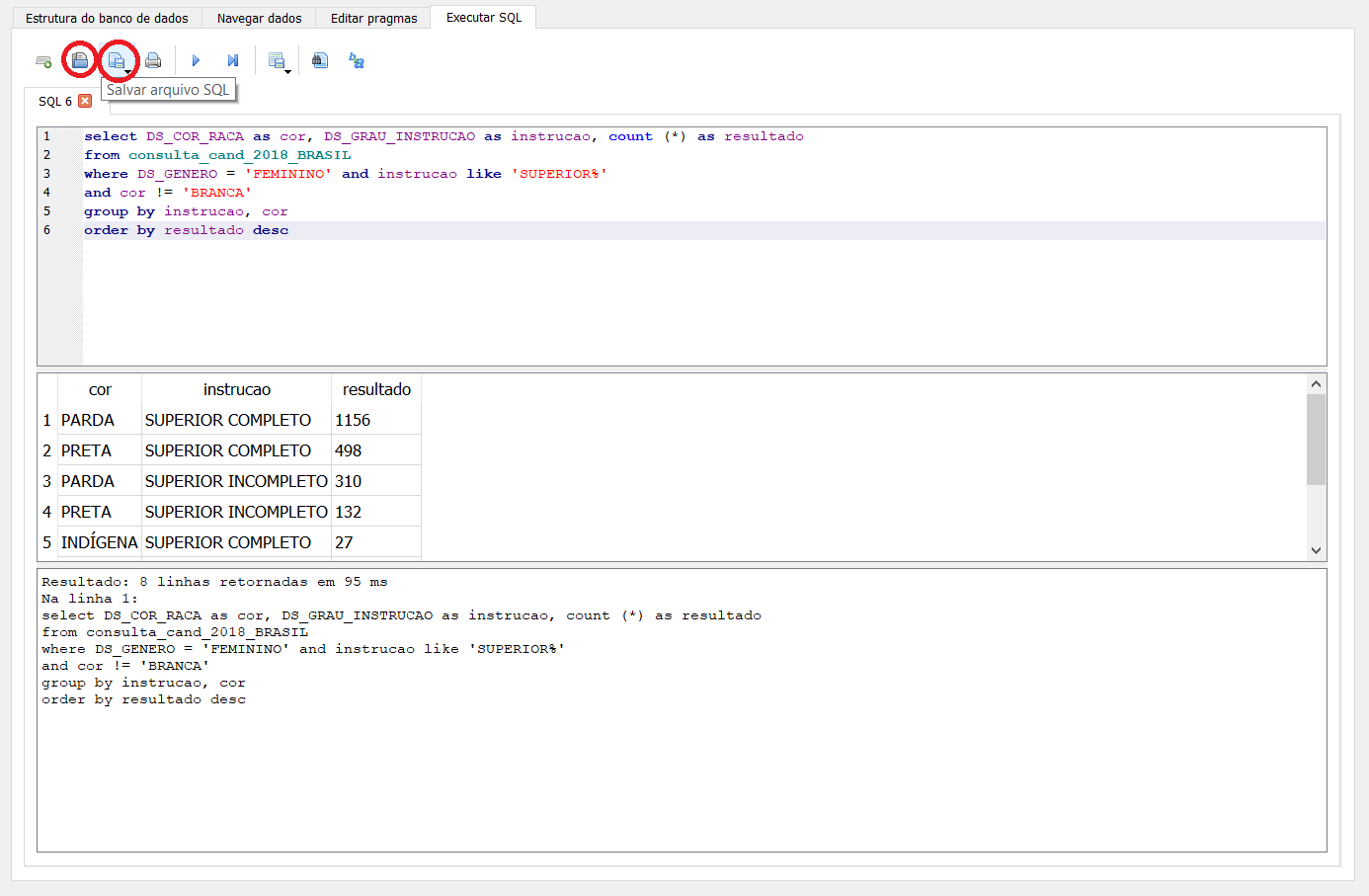The image size is (1369, 896).
Task: Click the save results view icon
Action: [x=278, y=61]
